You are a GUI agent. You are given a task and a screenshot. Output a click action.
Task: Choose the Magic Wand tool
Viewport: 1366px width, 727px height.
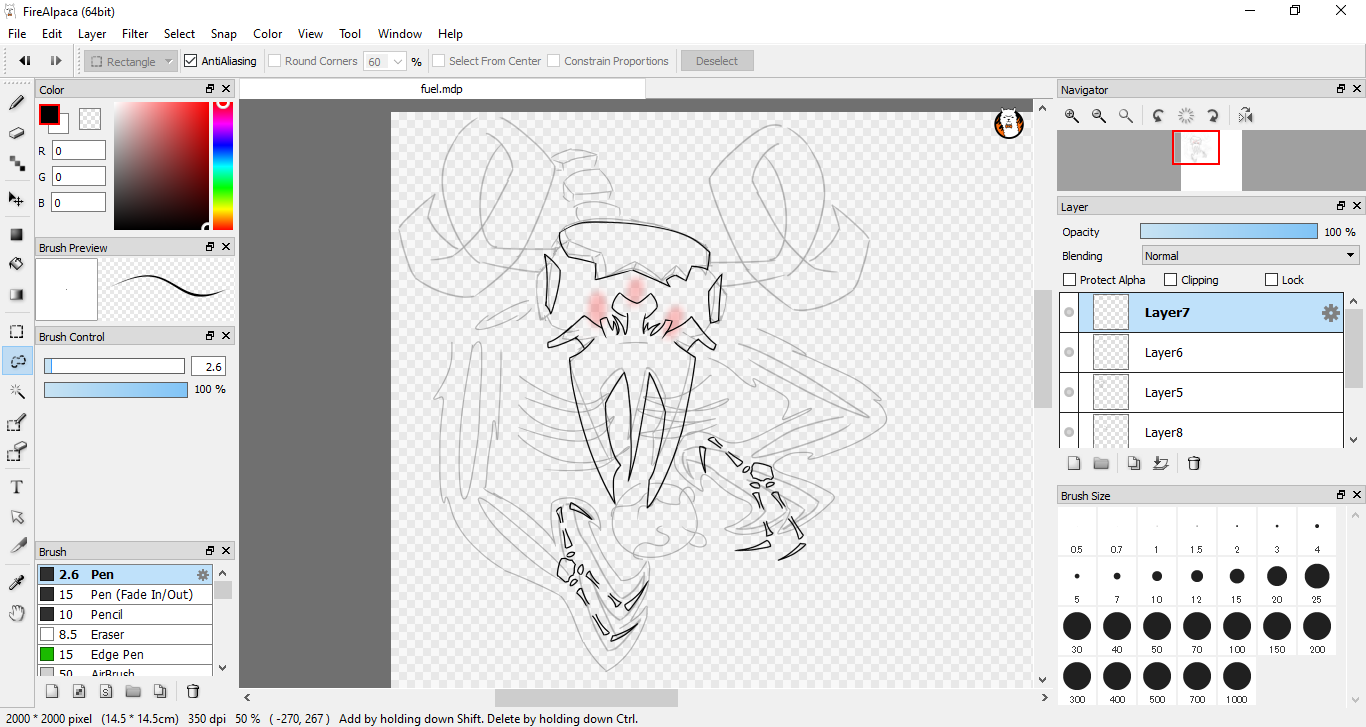(16, 391)
